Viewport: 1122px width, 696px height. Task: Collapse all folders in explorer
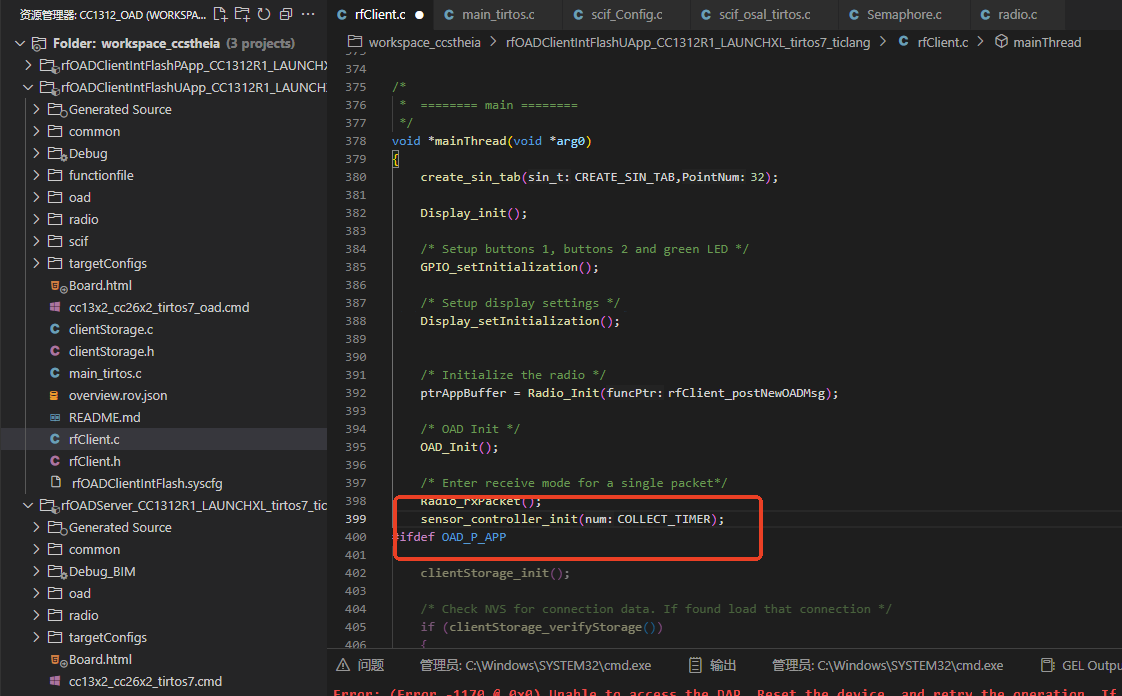(286, 15)
